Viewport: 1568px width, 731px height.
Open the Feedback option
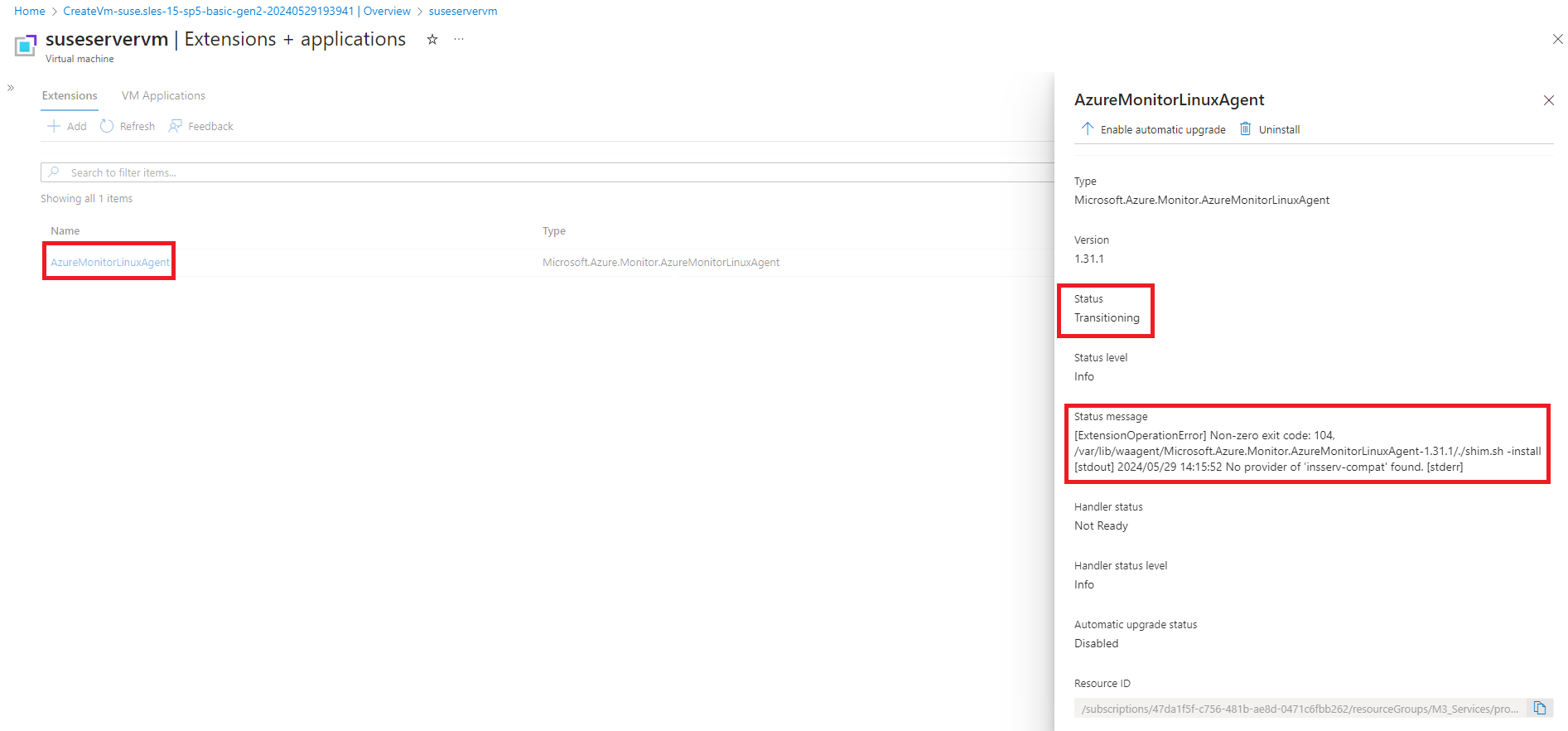(x=201, y=126)
